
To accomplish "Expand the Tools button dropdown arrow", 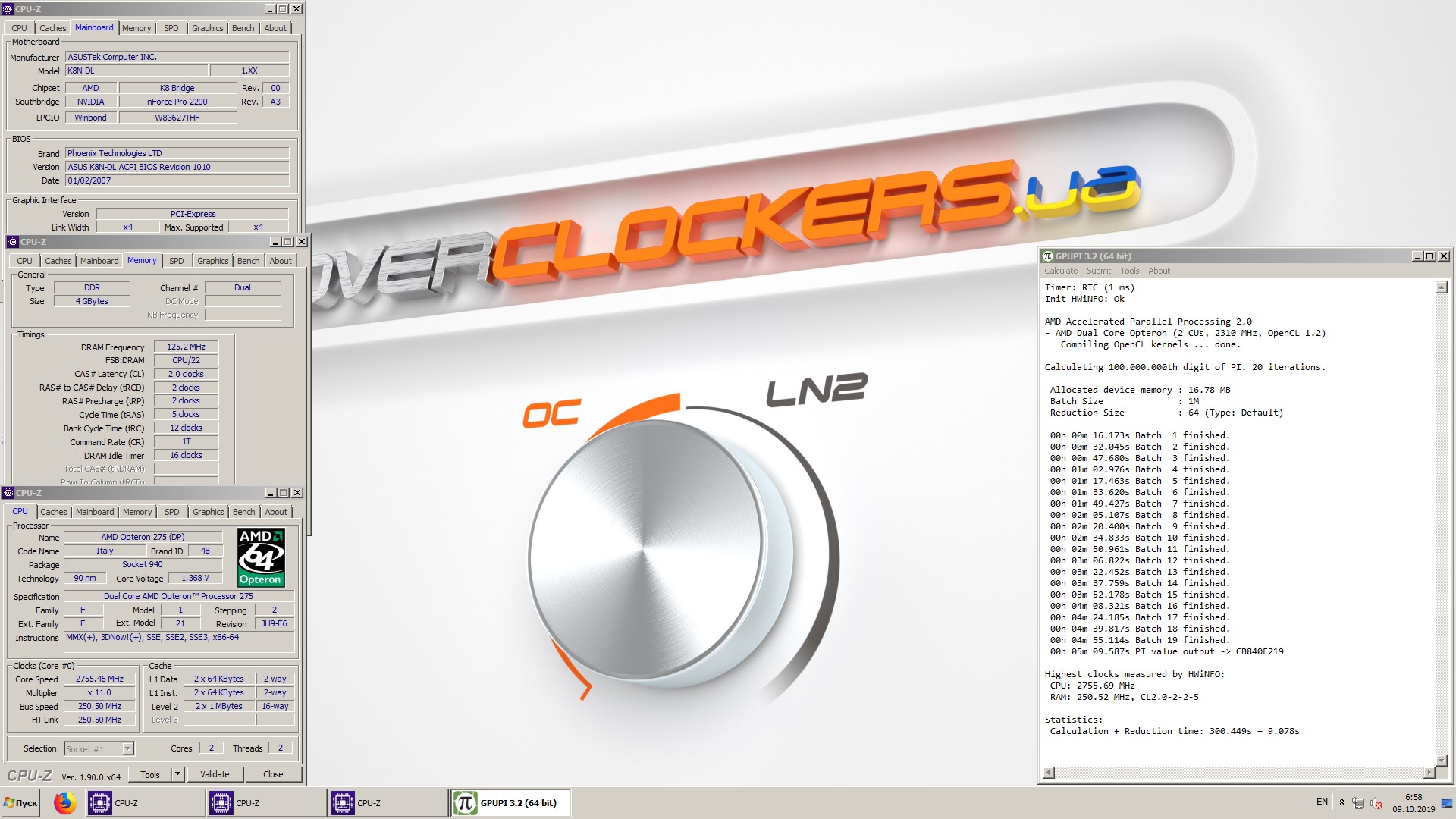I will pos(177,774).
